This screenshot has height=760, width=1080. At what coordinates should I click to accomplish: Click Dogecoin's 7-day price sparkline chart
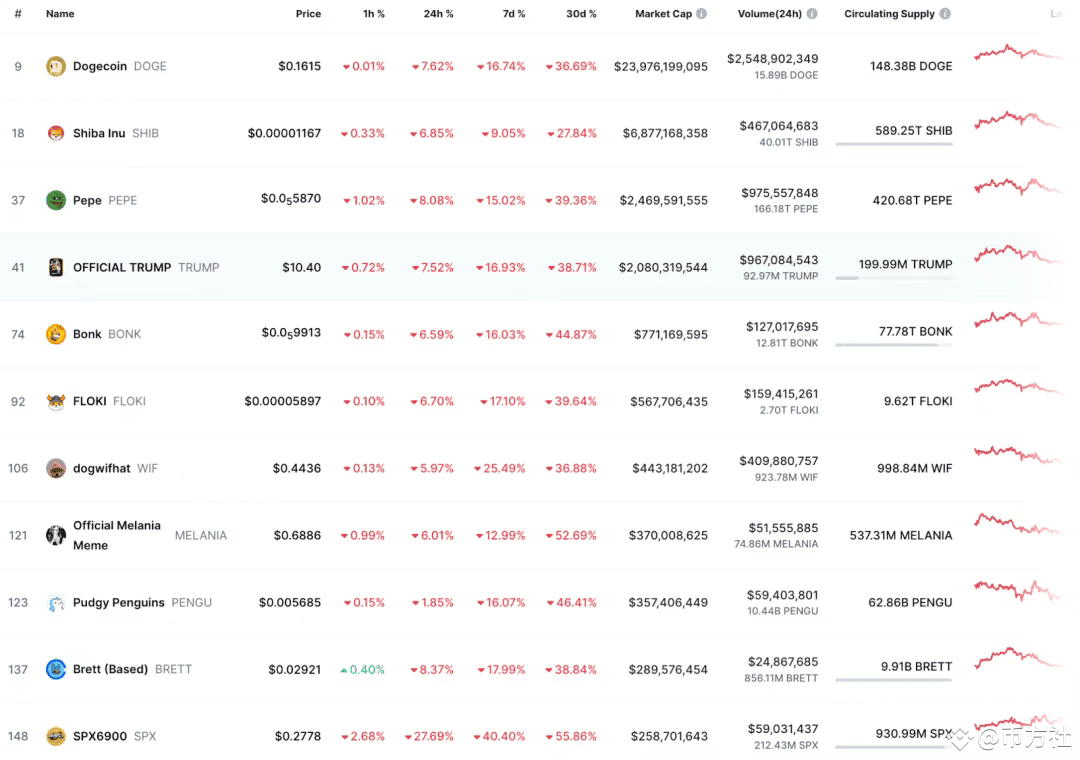click(1018, 53)
